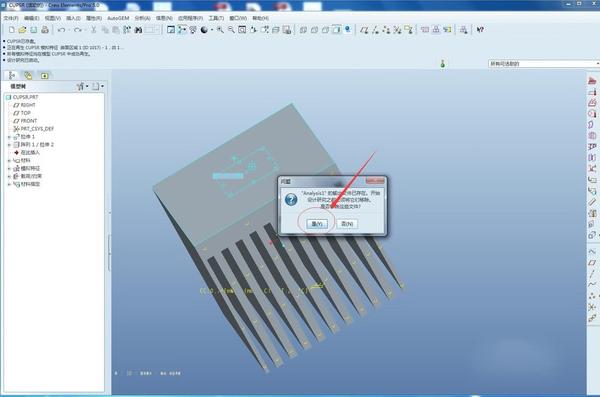Select Wireframe display style
Image resolution: width=600 pixels, height=397 pixels.
[x=303, y=29]
